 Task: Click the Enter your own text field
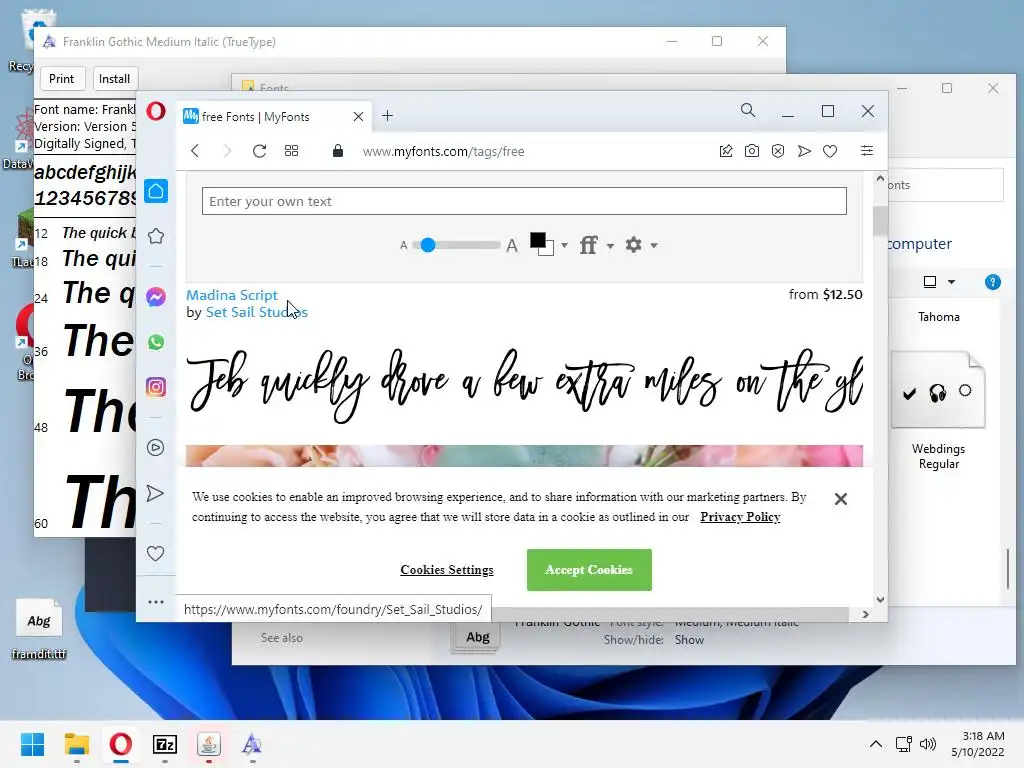(x=524, y=201)
